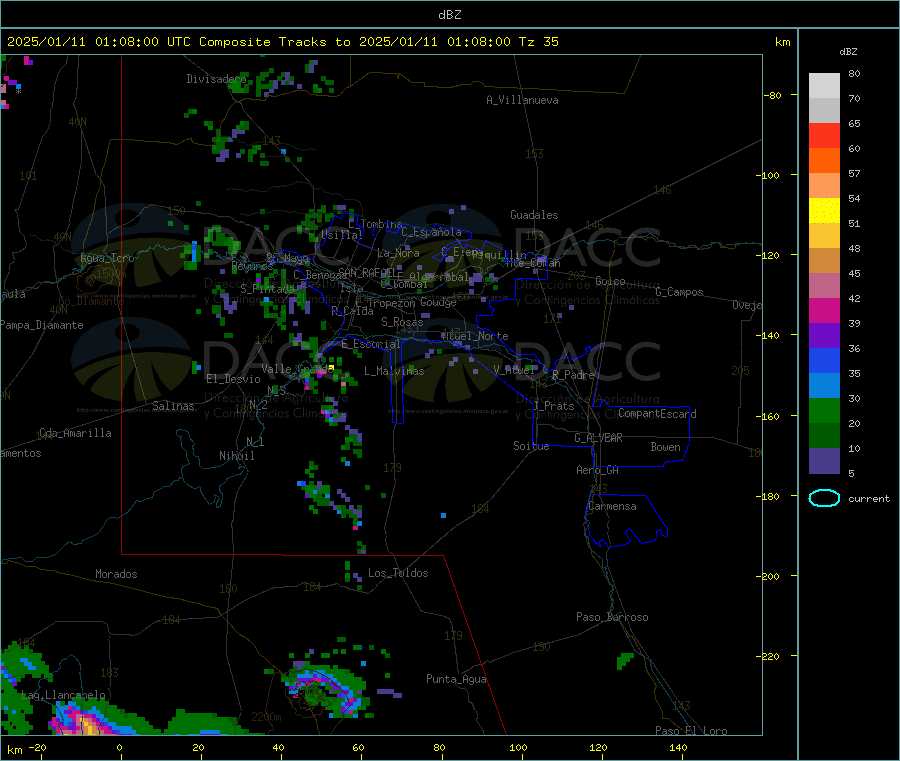Click the 'Aero_GA' map label
Viewport: 900px width, 761px height.
click(x=598, y=470)
